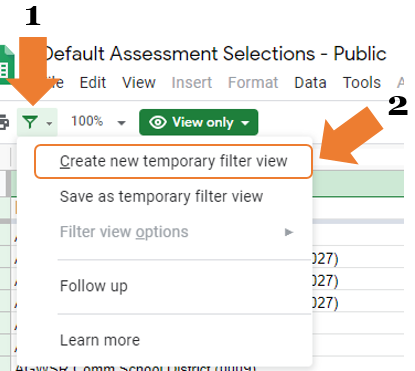Screen dimensions: 415x371
Task: Click Learn more in filter menu
Action: [x=100, y=340]
